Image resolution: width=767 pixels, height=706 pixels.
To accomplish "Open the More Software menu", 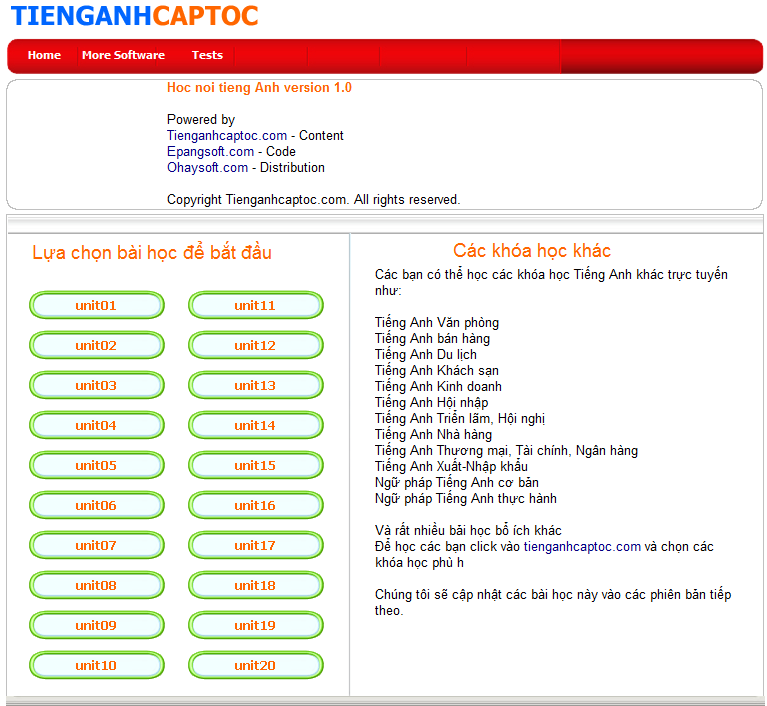I will click(x=123, y=55).
